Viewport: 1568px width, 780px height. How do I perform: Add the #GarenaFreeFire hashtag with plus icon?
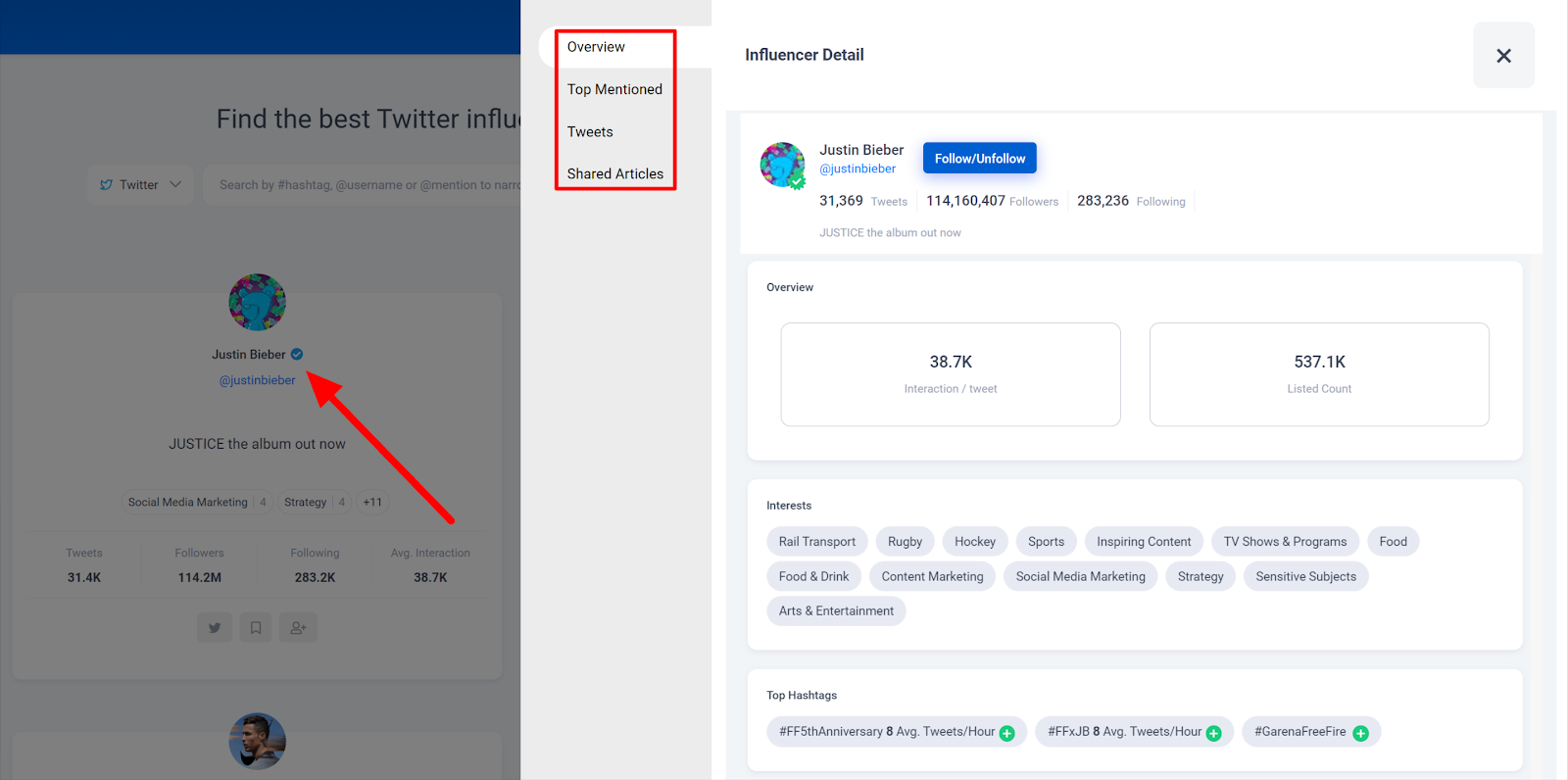[x=1360, y=733]
